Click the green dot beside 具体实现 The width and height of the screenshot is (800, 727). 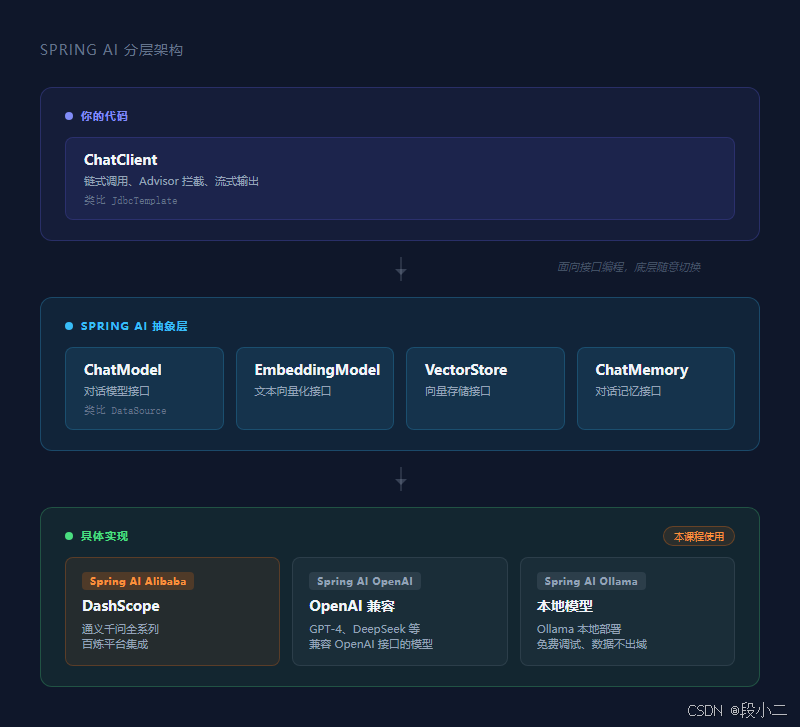click(x=69, y=536)
